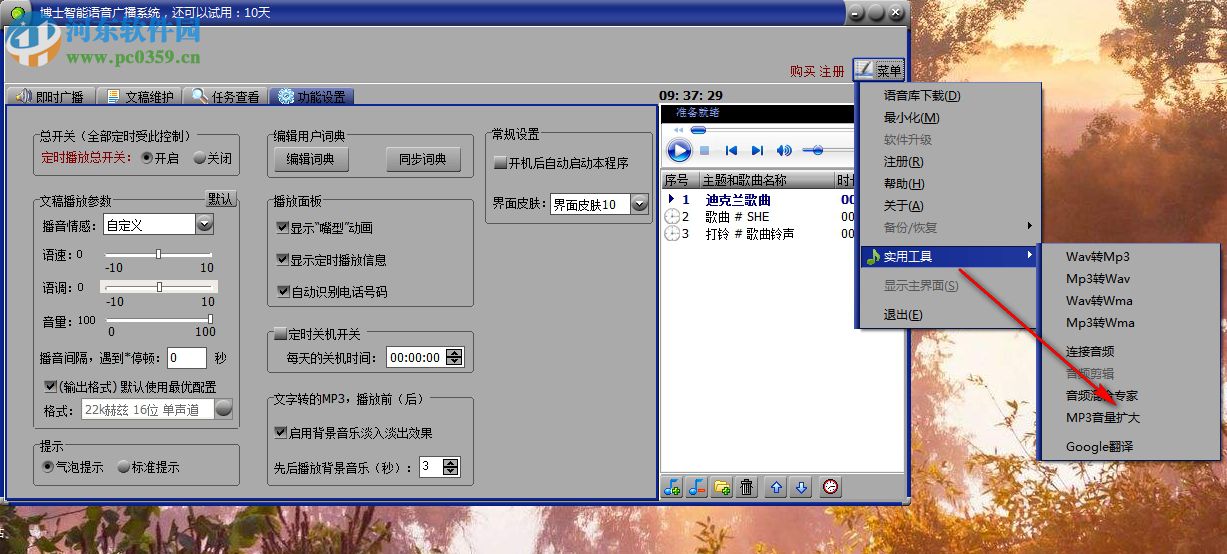
Task: Click the remove song icon below playlist
Action: pos(697,487)
